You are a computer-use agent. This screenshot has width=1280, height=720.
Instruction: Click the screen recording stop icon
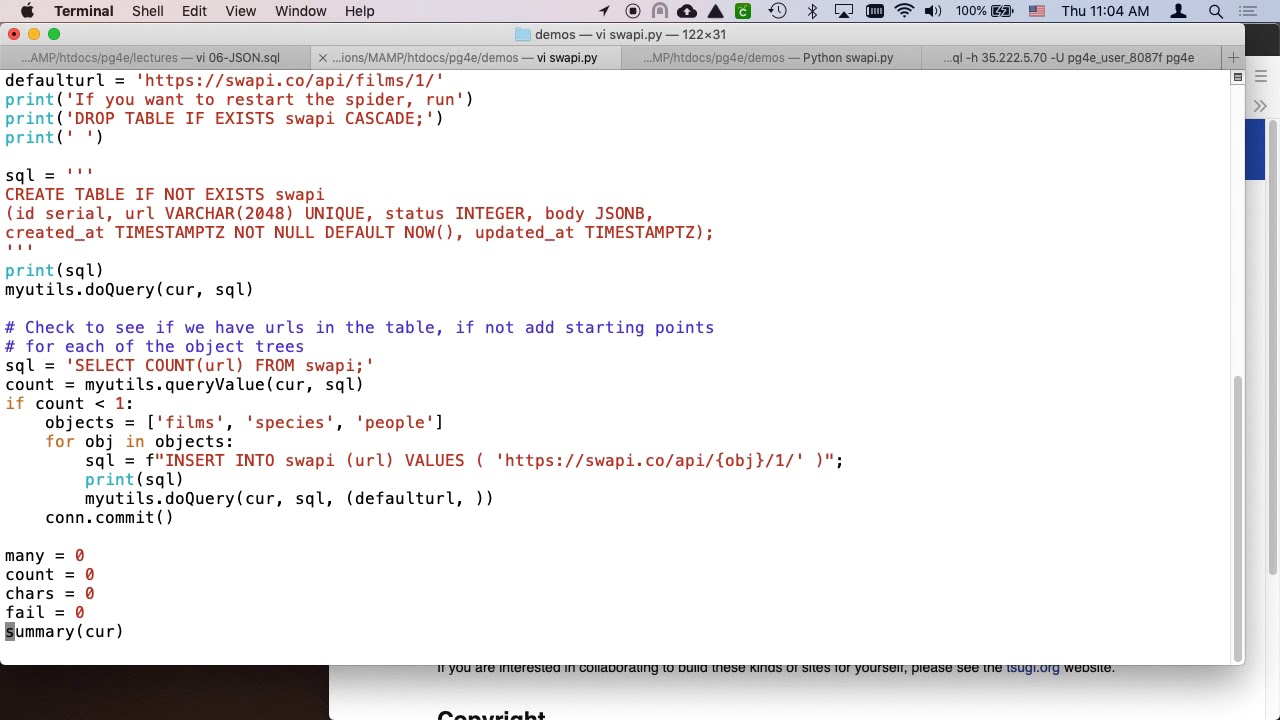pyautogui.click(x=632, y=11)
